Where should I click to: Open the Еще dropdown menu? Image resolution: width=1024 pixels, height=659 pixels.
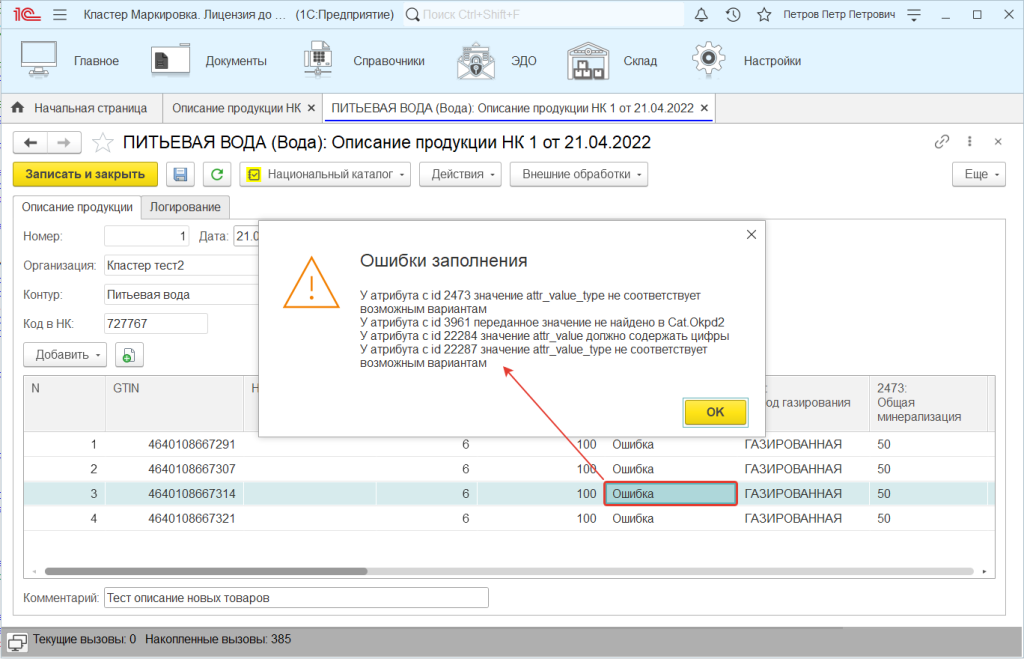point(979,174)
